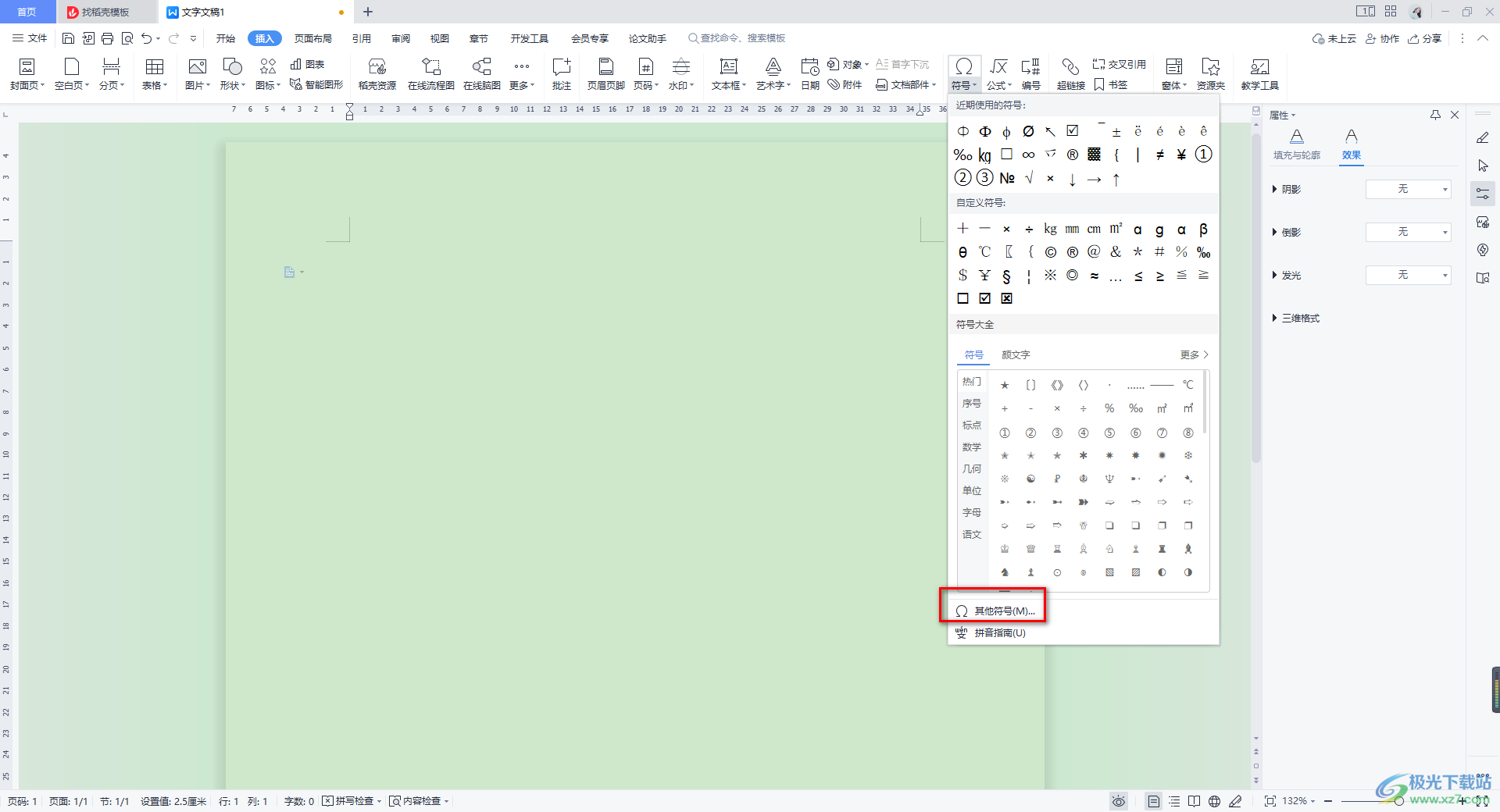1500x812 pixels.
Task: Switch to the Review (审阅) tab
Action: click(x=401, y=38)
